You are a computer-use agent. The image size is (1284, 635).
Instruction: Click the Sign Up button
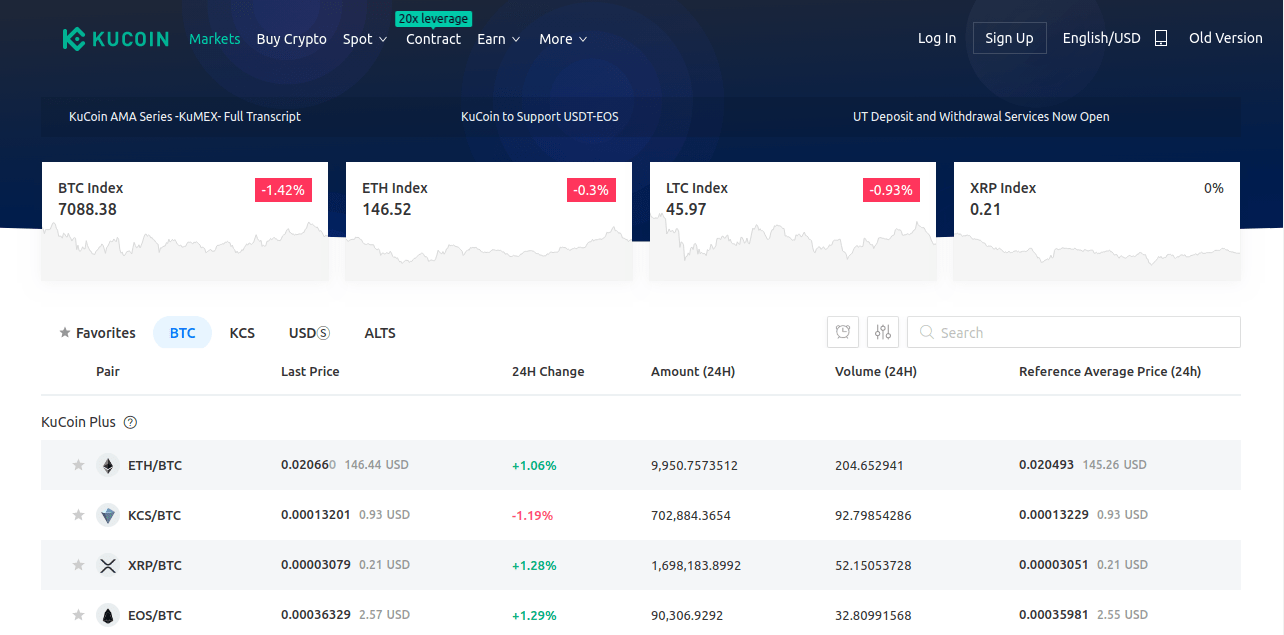pos(1009,38)
